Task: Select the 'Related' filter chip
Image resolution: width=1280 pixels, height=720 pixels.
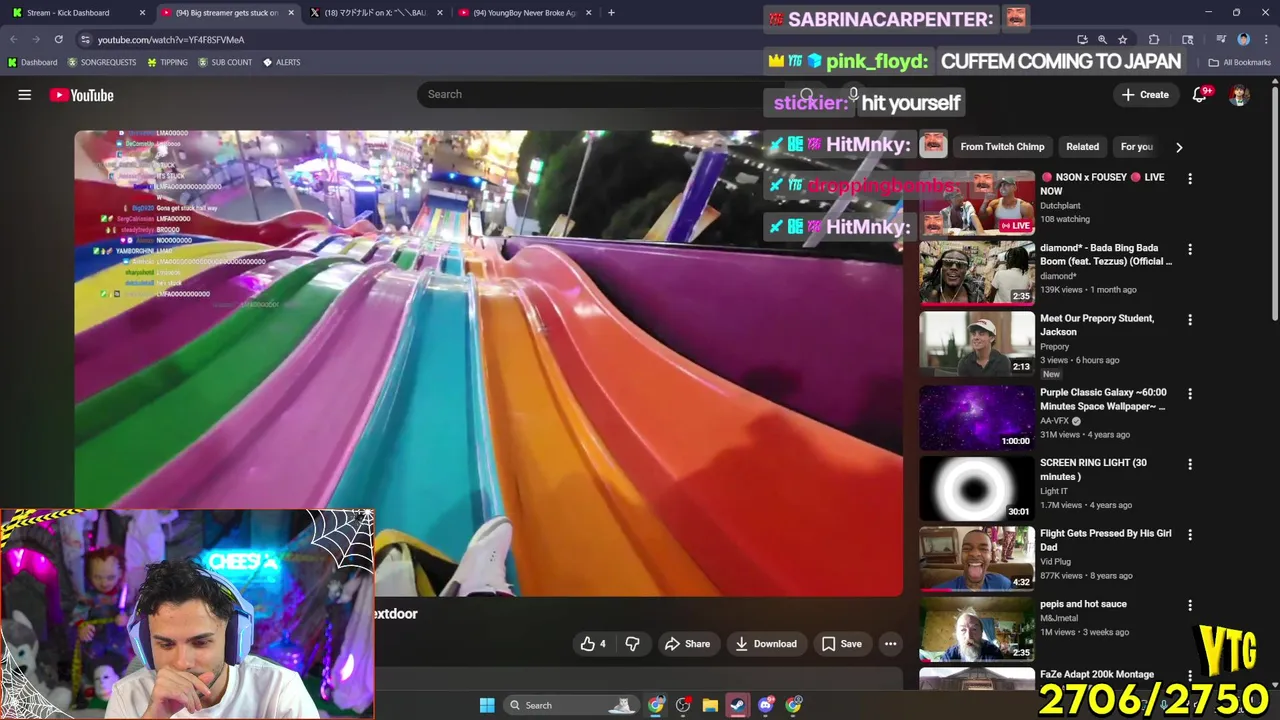Action: (1082, 147)
